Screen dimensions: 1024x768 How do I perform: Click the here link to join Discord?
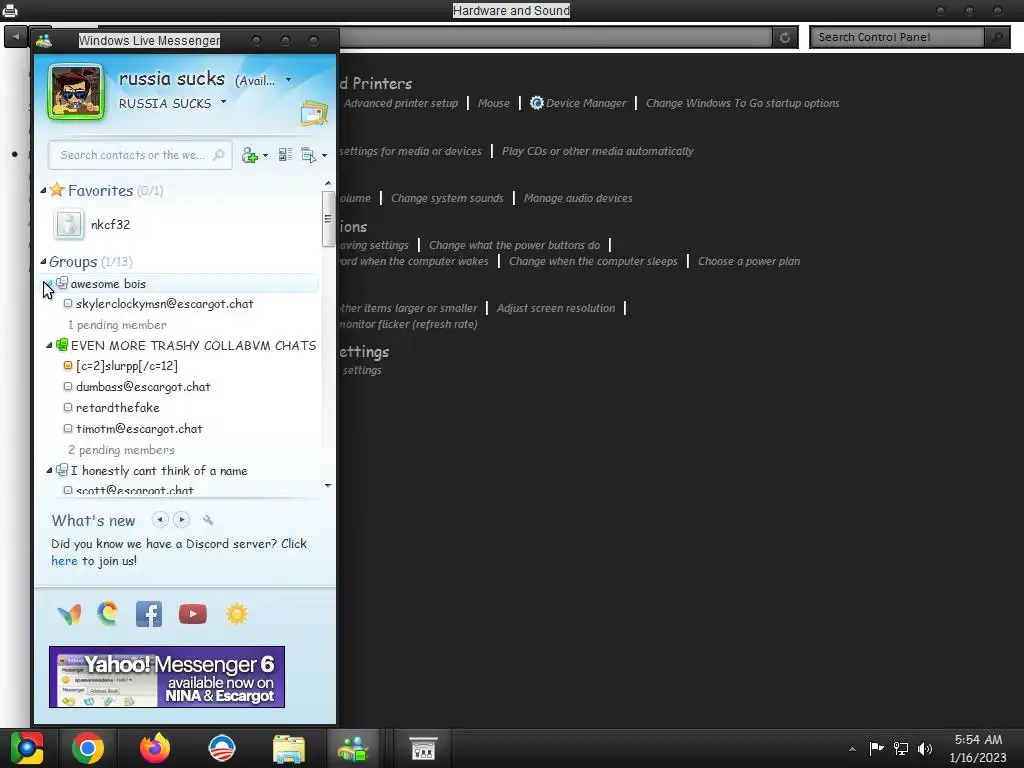64,561
